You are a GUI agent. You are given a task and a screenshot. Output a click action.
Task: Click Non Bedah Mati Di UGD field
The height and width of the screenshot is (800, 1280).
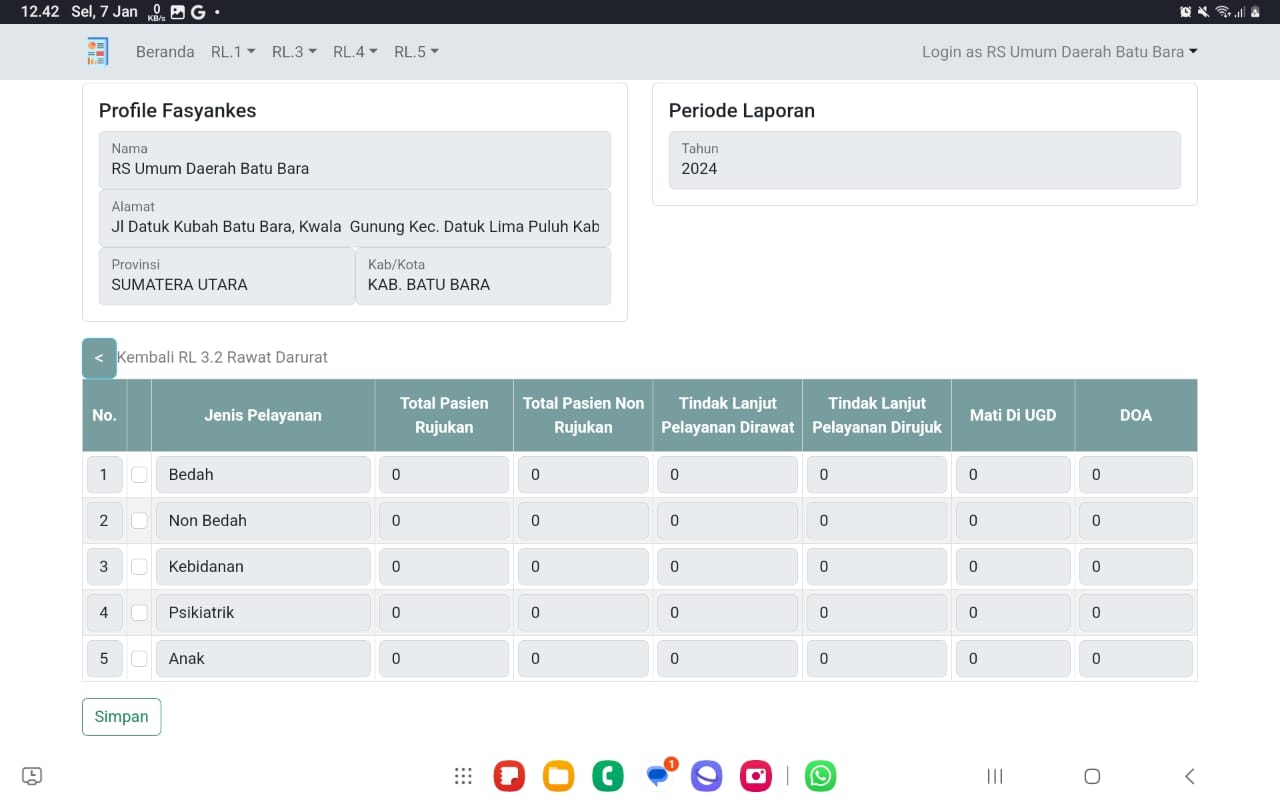(1013, 520)
